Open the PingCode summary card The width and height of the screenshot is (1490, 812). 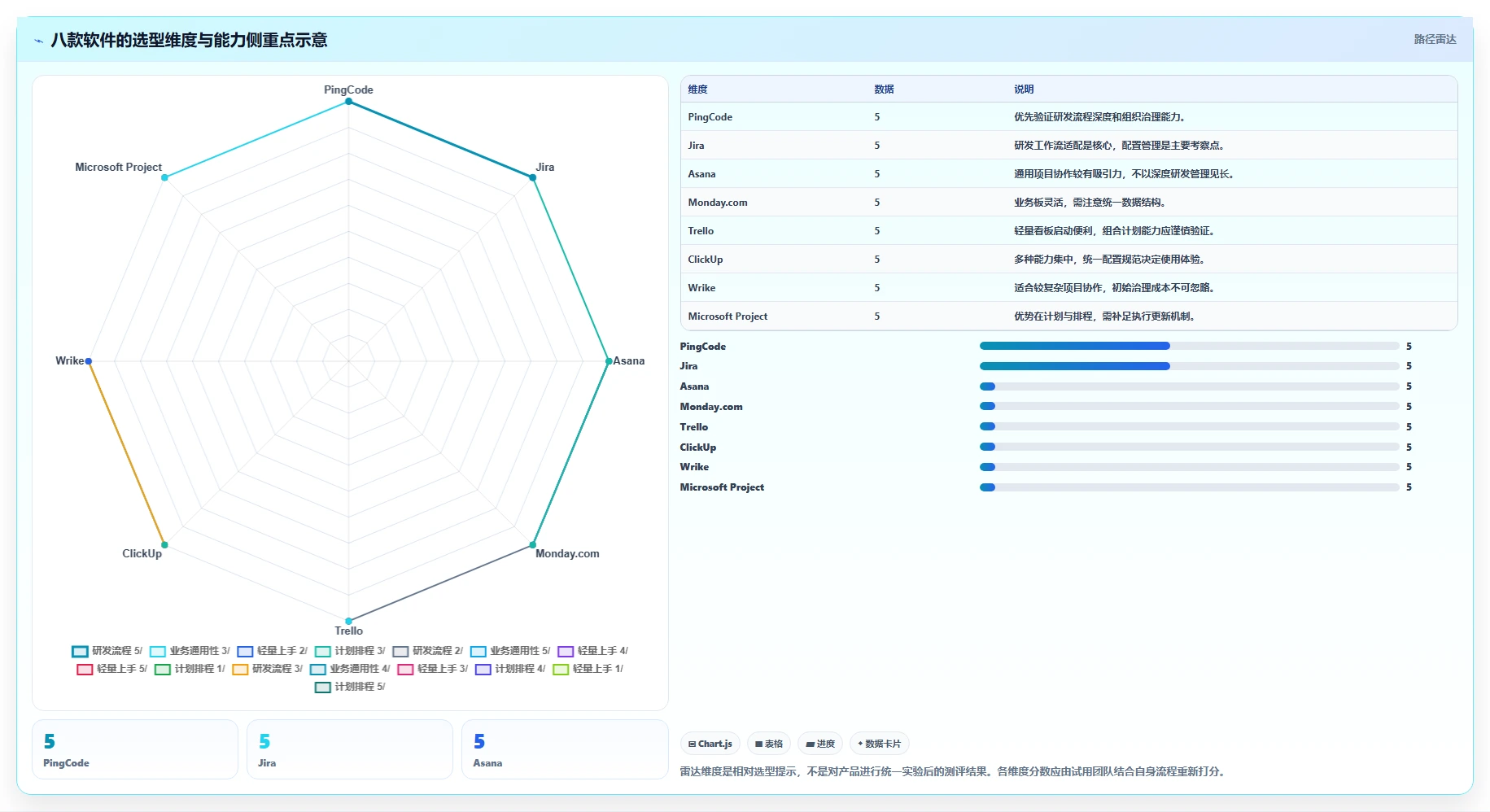point(135,749)
